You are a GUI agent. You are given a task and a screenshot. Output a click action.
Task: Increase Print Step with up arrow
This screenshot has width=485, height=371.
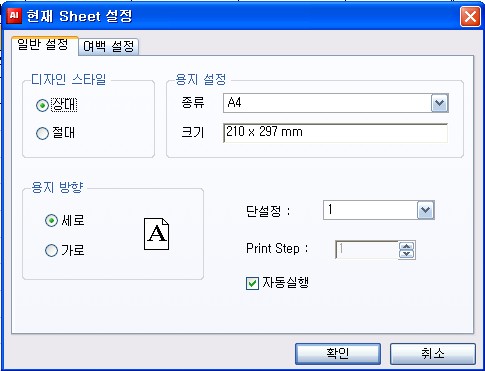pyautogui.click(x=406, y=246)
